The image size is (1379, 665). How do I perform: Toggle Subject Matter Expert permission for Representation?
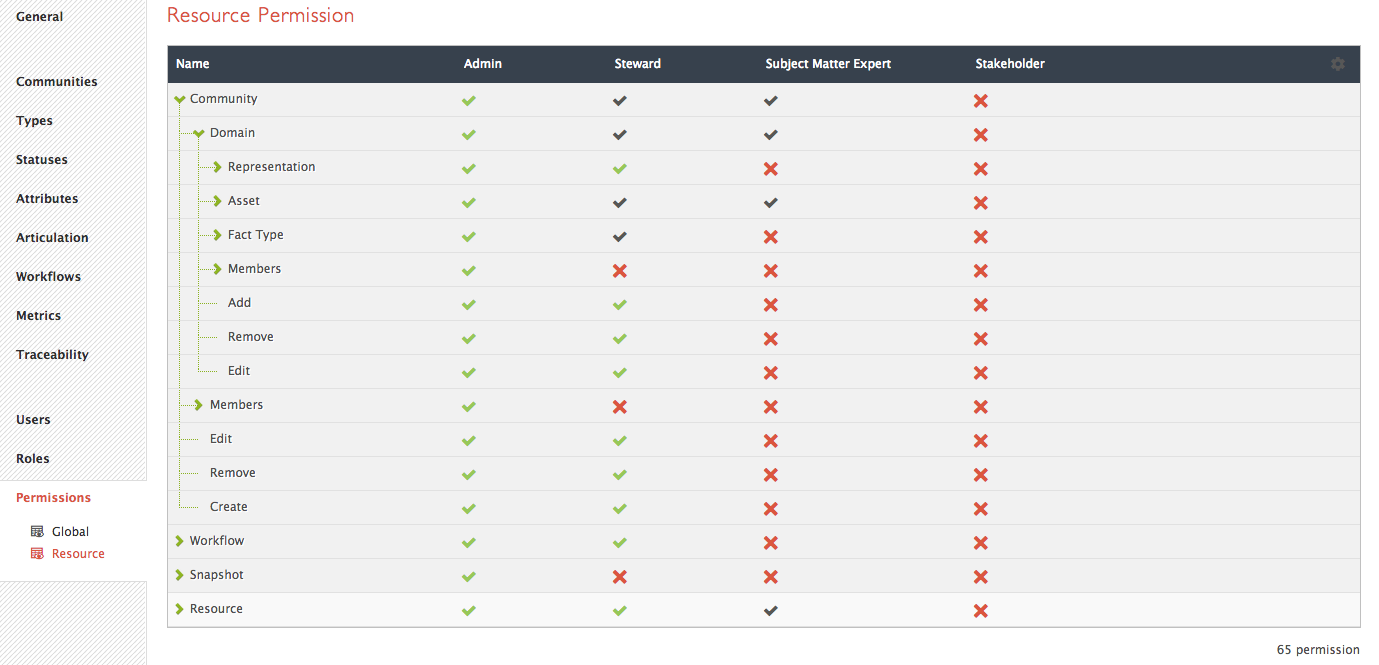tap(771, 168)
